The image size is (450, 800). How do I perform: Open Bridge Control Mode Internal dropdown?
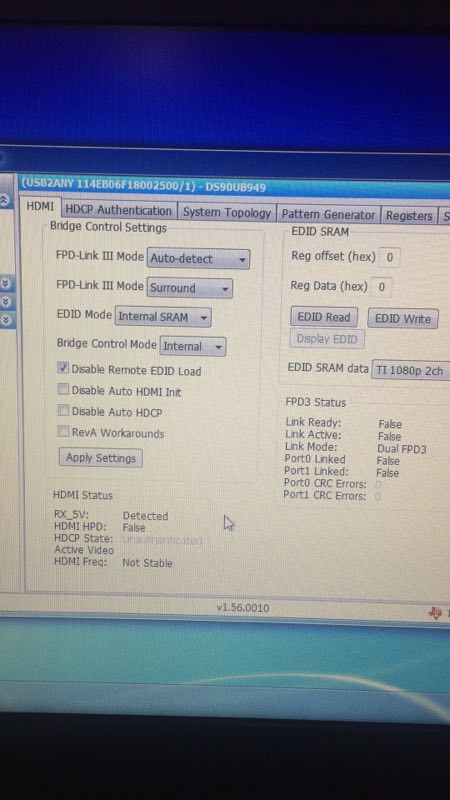point(193,346)
